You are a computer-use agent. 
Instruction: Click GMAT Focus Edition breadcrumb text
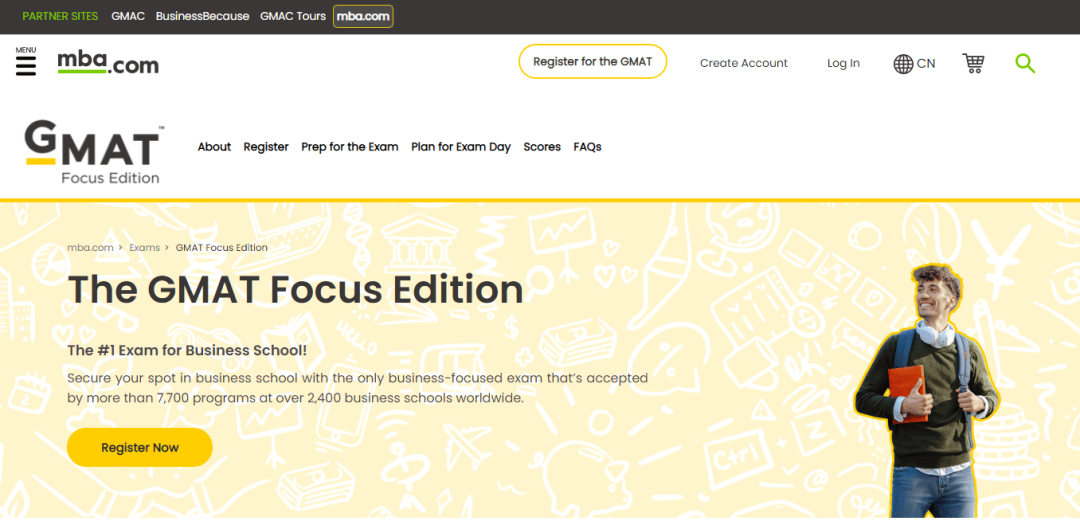click(x=222, y=247)
